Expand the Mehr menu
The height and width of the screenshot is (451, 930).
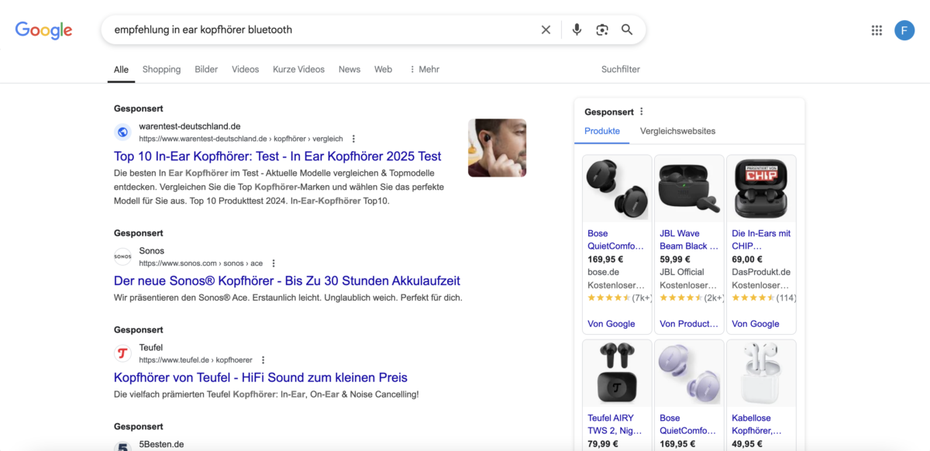click(x=425, y=69)
